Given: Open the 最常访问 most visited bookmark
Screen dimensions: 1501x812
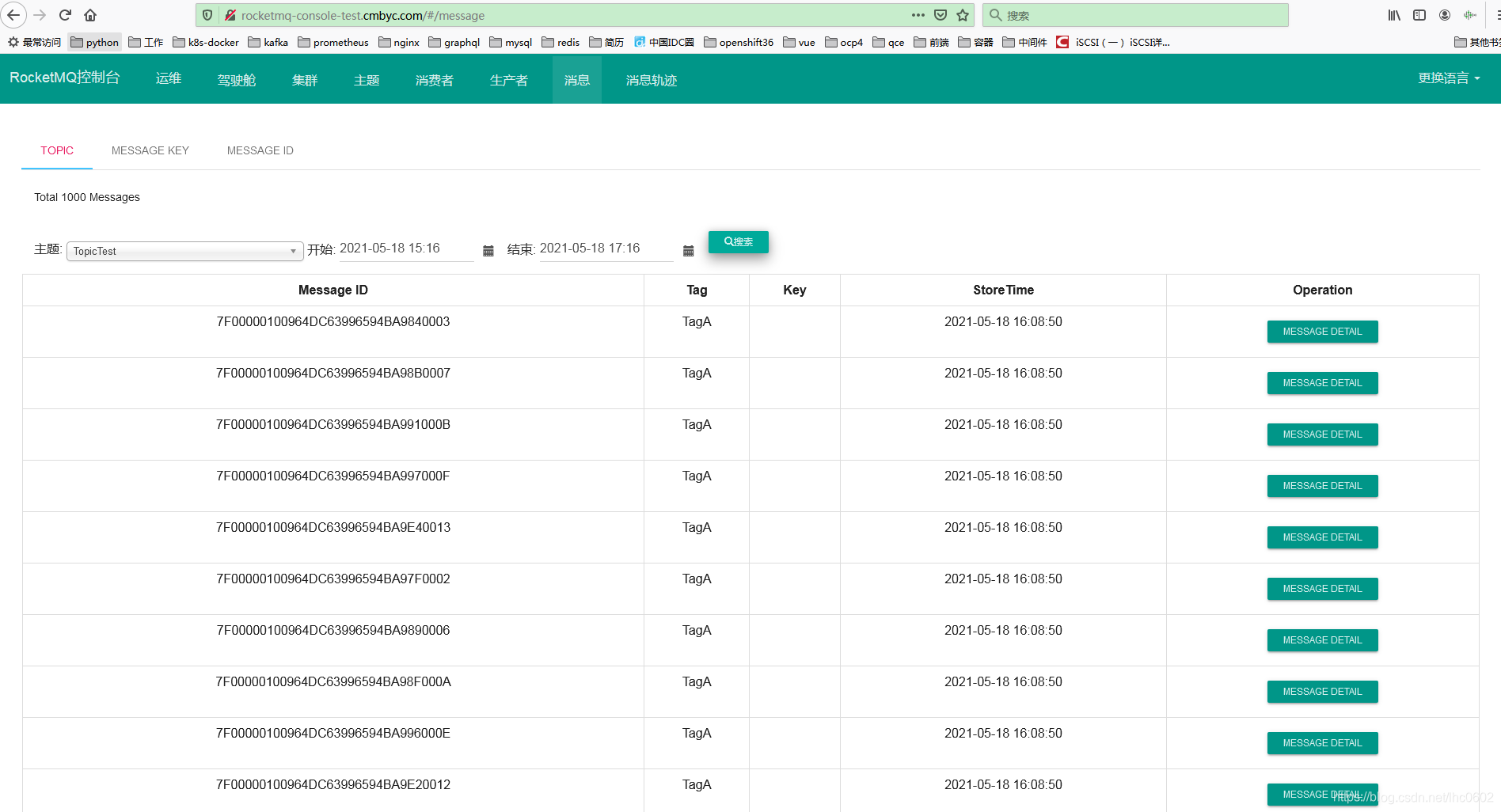Looking at the screenshot, I should (35, 42).
